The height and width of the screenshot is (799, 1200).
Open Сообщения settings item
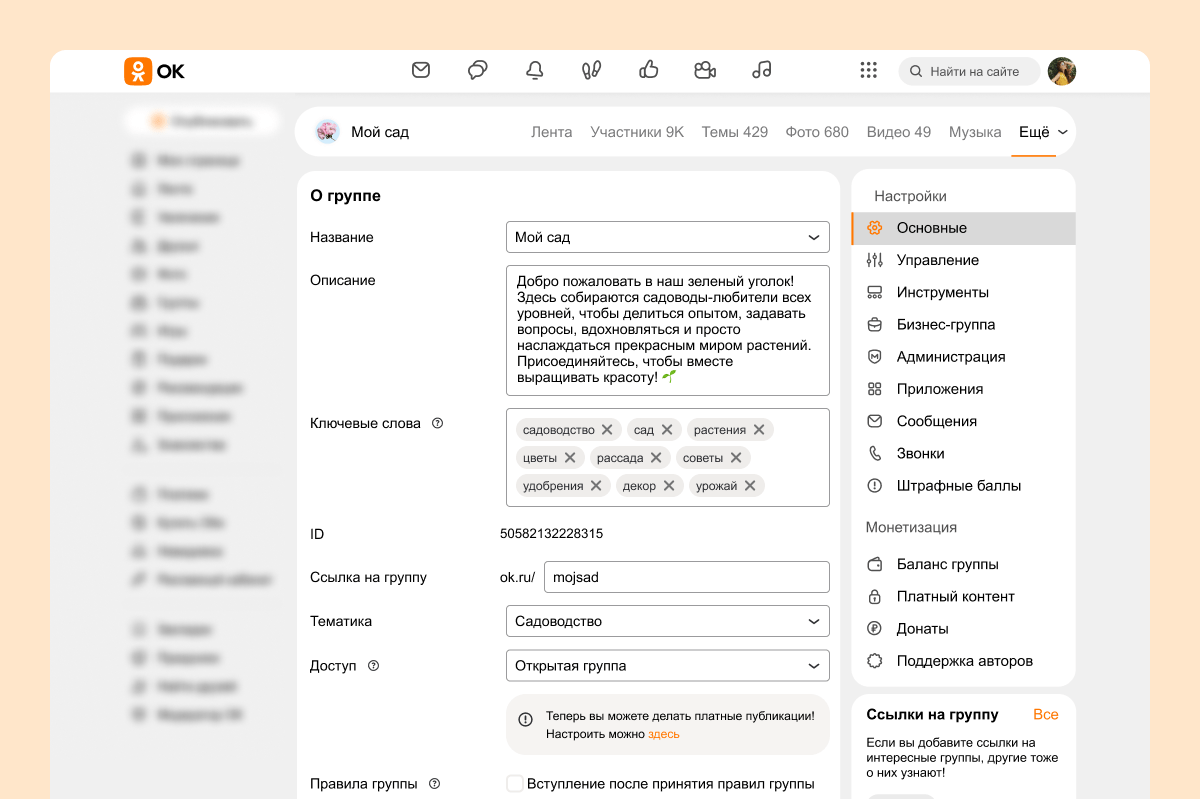964,421
